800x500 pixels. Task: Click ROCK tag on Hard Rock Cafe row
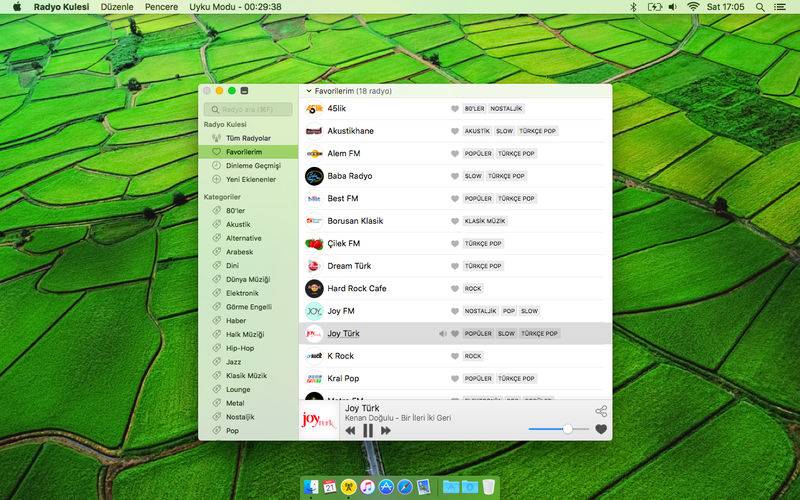point(473,289)
